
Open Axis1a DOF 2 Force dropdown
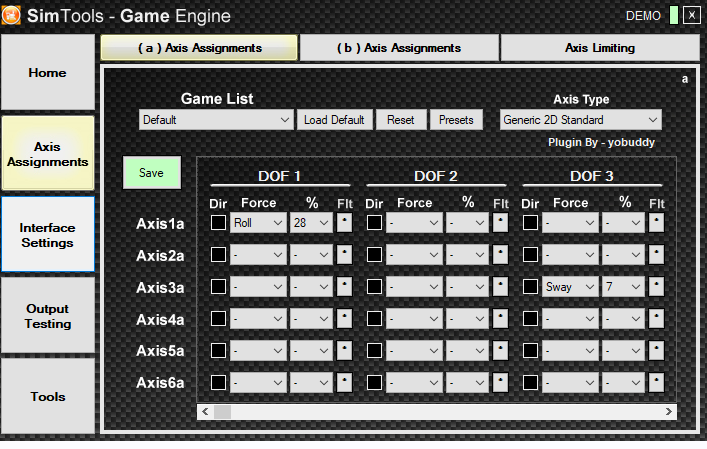(x=414, y=223)
